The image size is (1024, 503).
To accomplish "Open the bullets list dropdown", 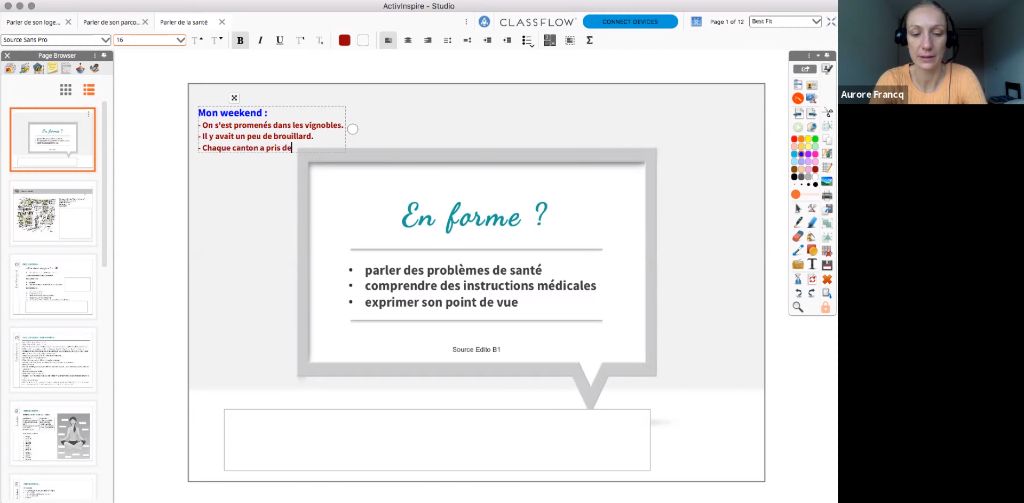I will pos(528,41).
